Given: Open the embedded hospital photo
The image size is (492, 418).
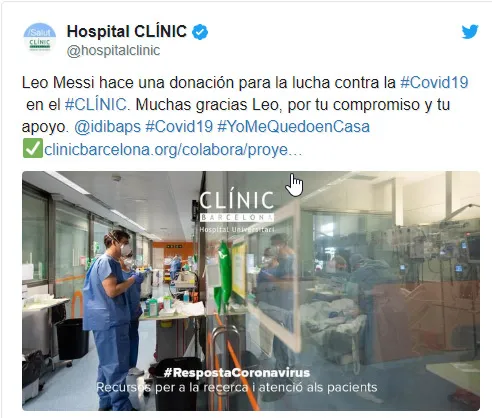Looking at the screenshot, I should 251,291.
